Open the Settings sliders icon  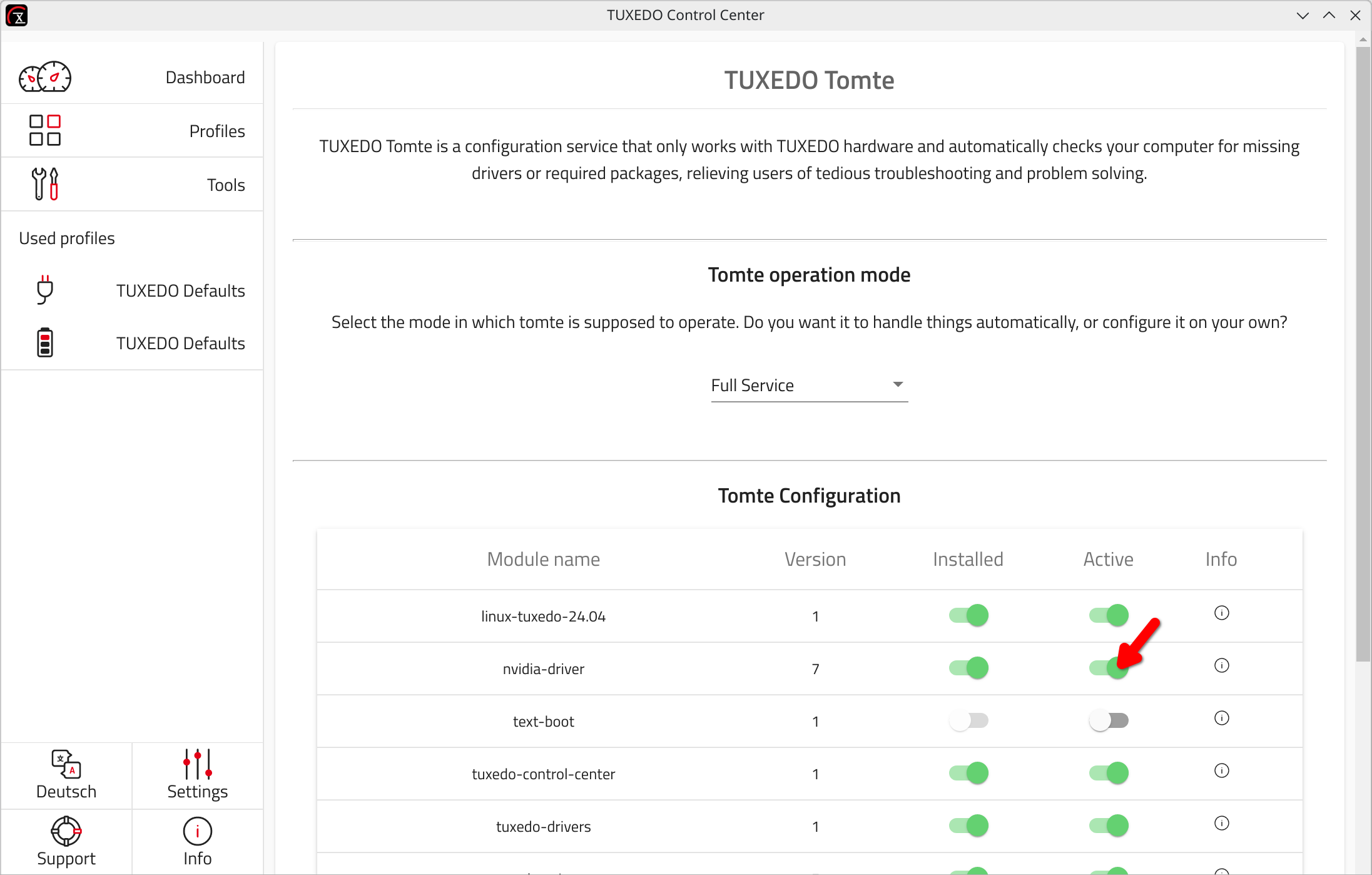pyautogui.click(x=198, y=764)
